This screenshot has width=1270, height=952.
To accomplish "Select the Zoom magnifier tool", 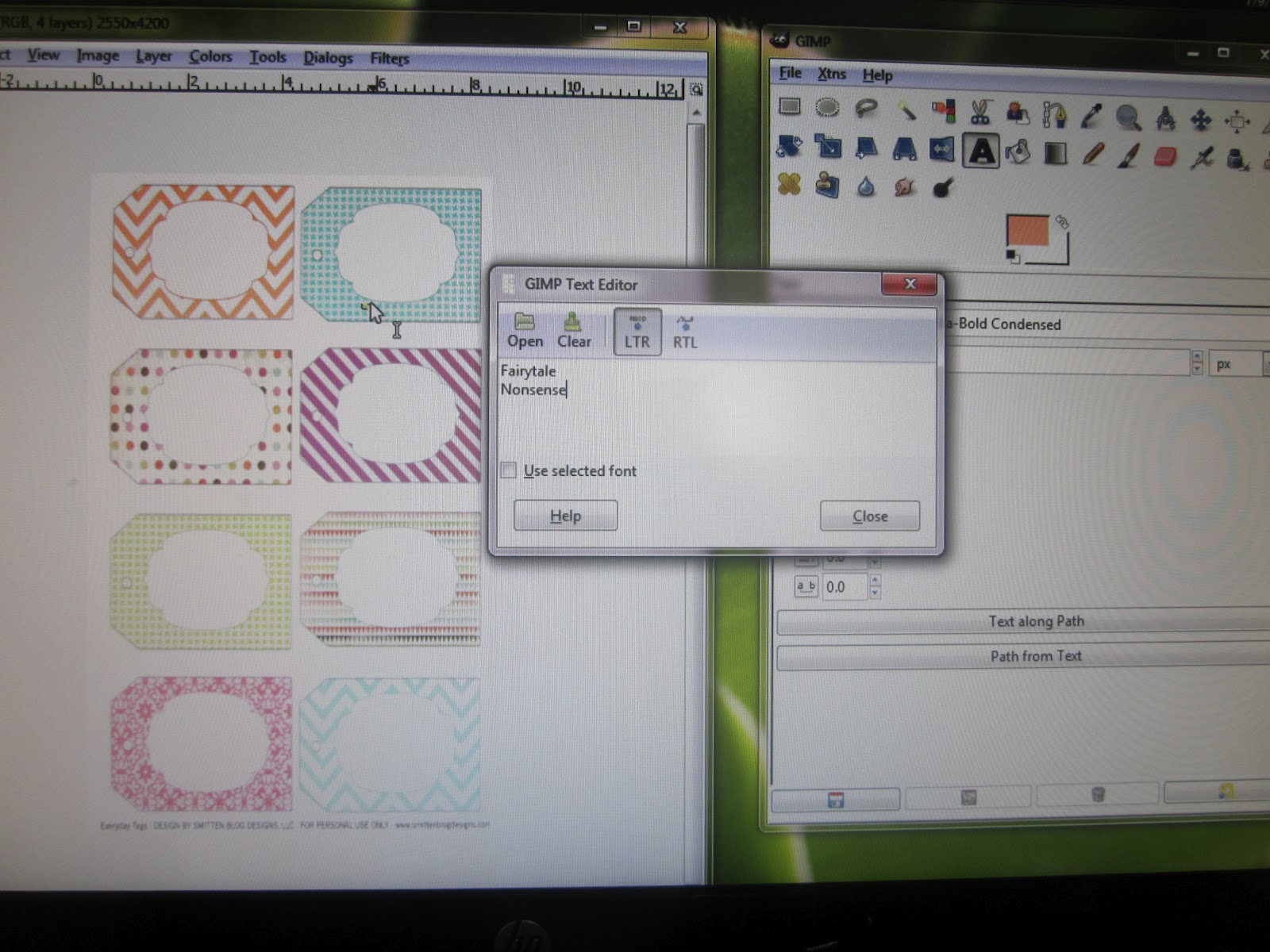I will [1128, 118].
